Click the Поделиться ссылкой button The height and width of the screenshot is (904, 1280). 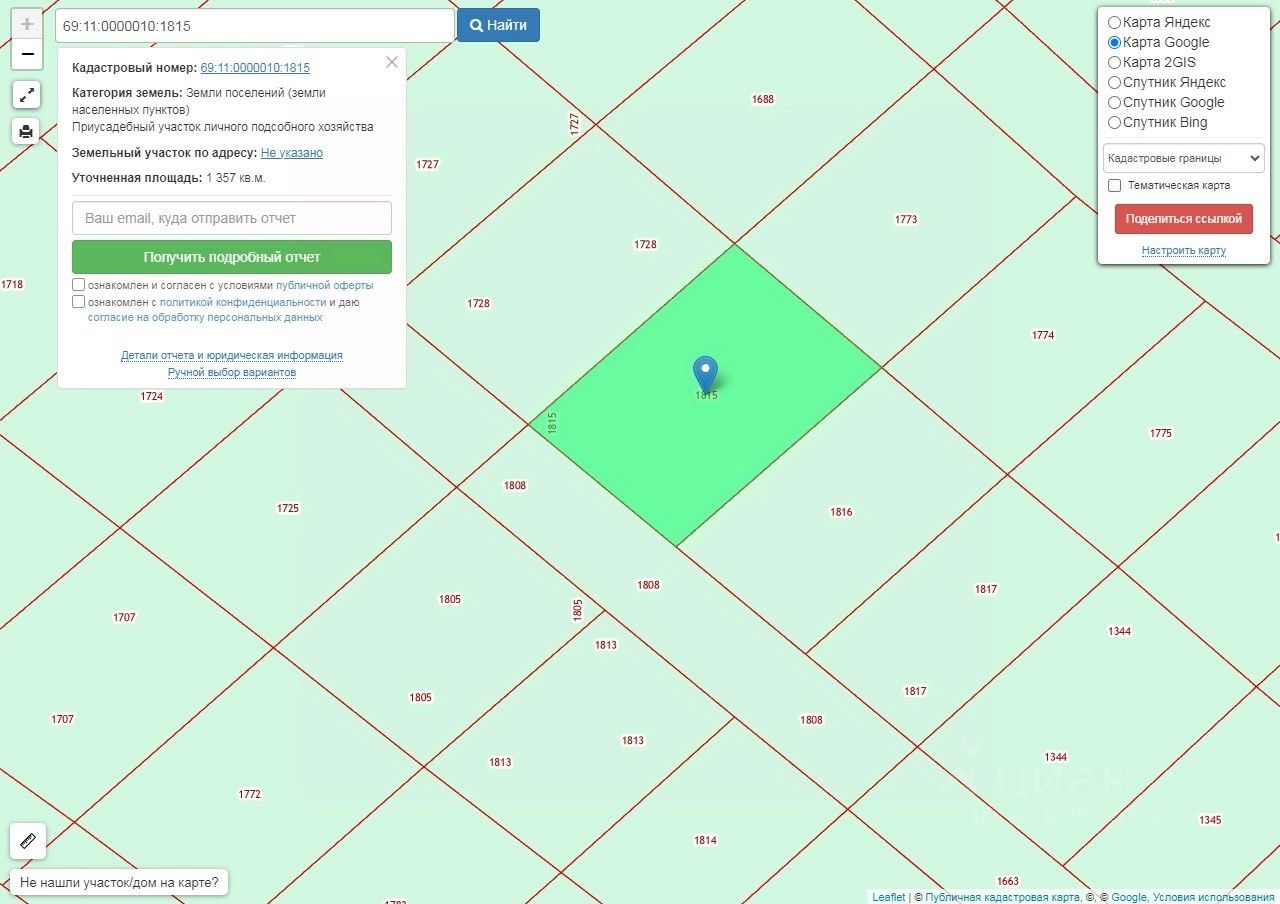click(x=1184, y=219)
